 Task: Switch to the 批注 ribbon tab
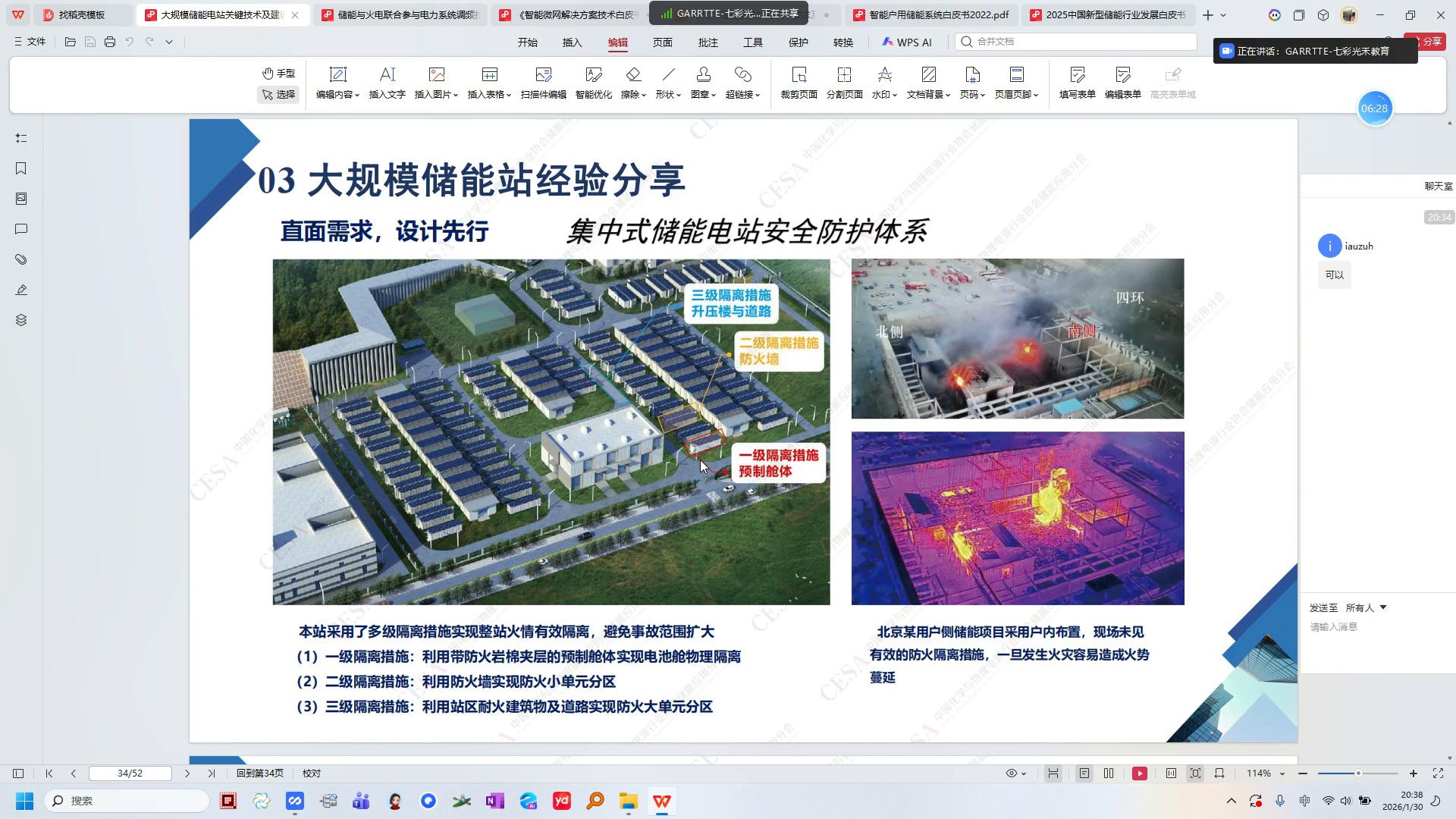coord(708,42)
